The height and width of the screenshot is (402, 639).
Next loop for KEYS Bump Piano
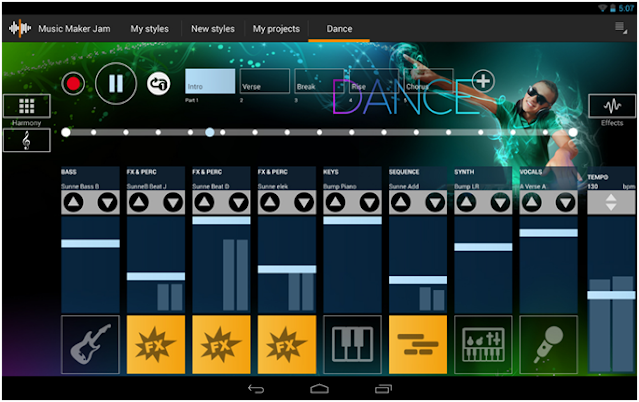[370, 202]
